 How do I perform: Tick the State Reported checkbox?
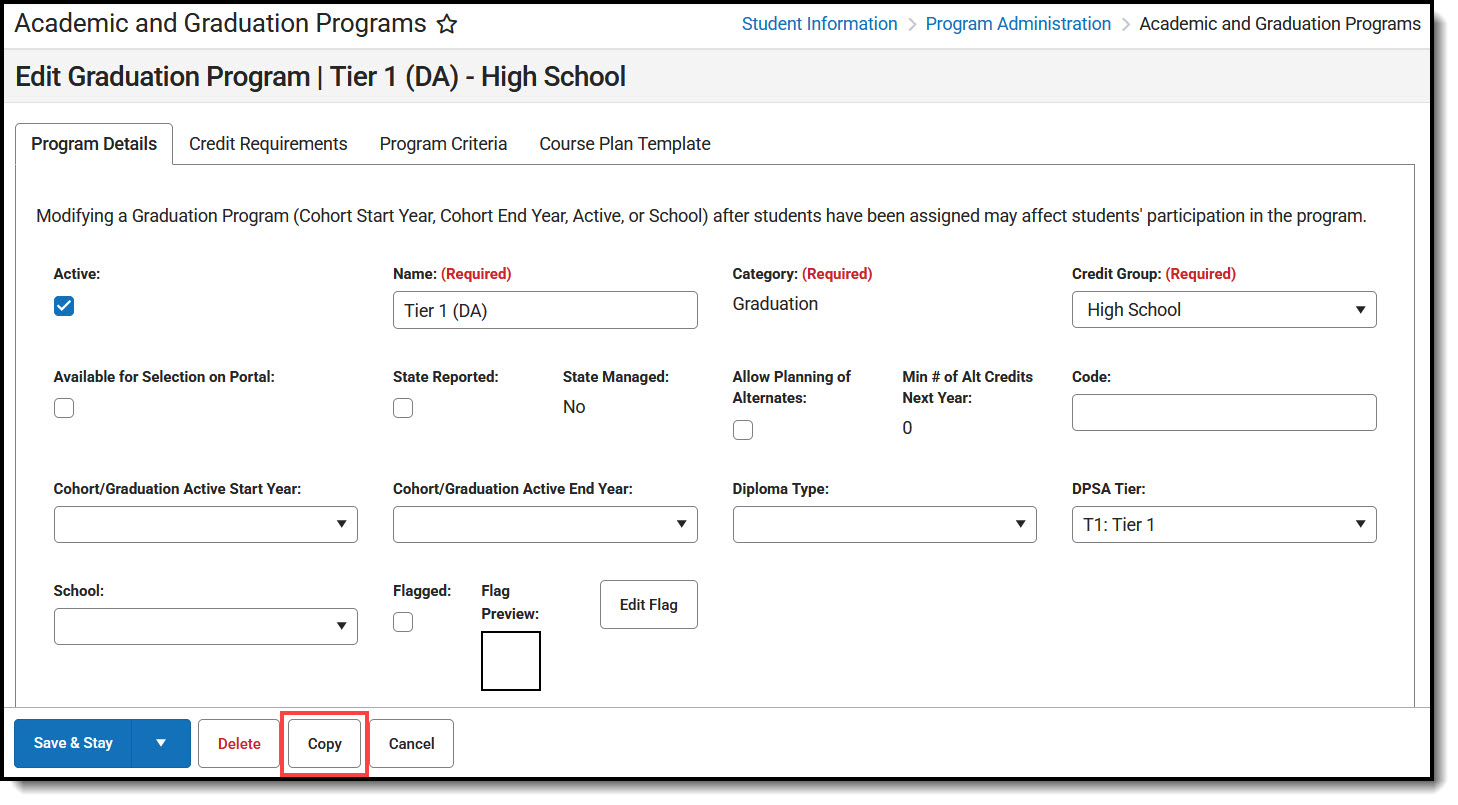[x=403, y=408]
